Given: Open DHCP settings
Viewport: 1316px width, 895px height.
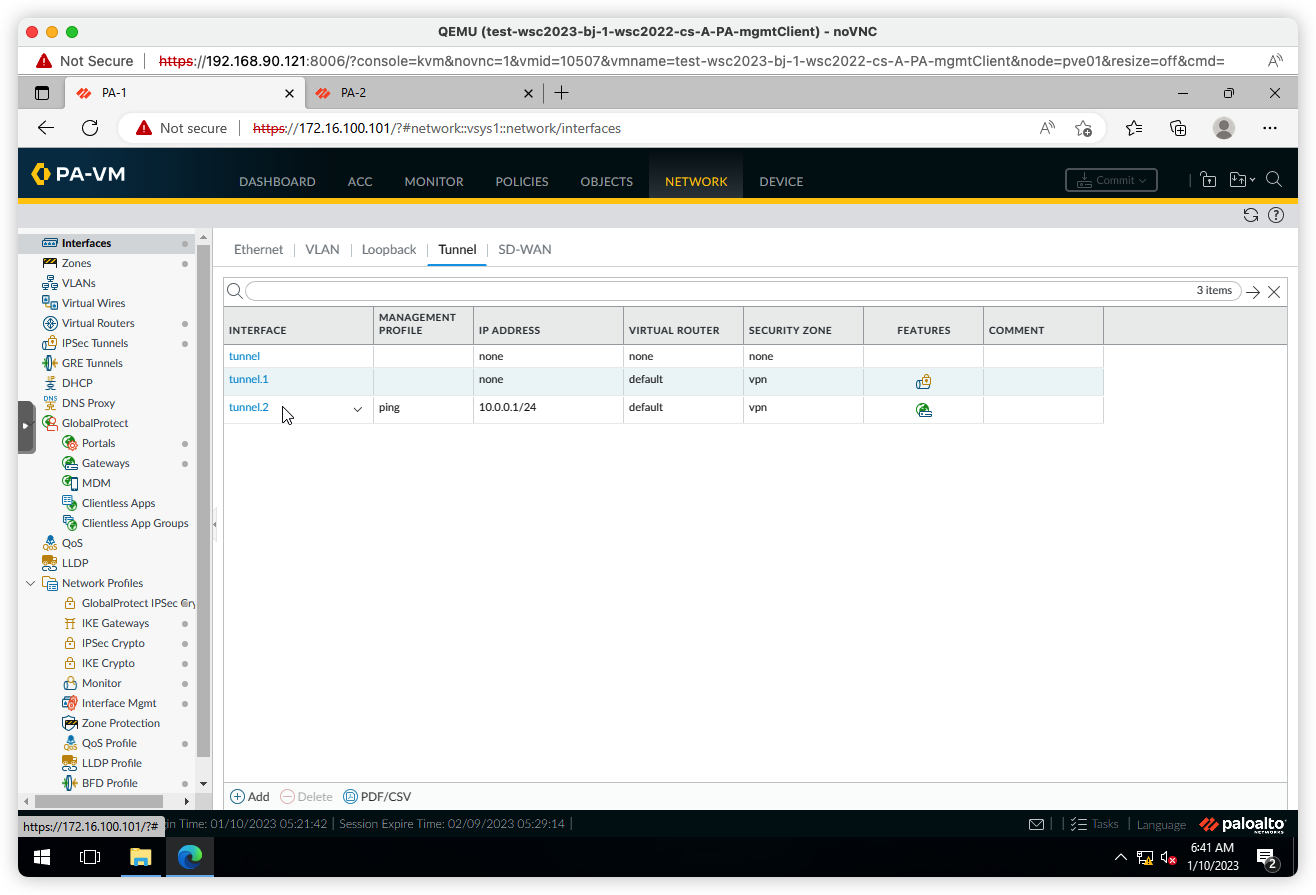Looking at the screenshot, I should (77, 383).
